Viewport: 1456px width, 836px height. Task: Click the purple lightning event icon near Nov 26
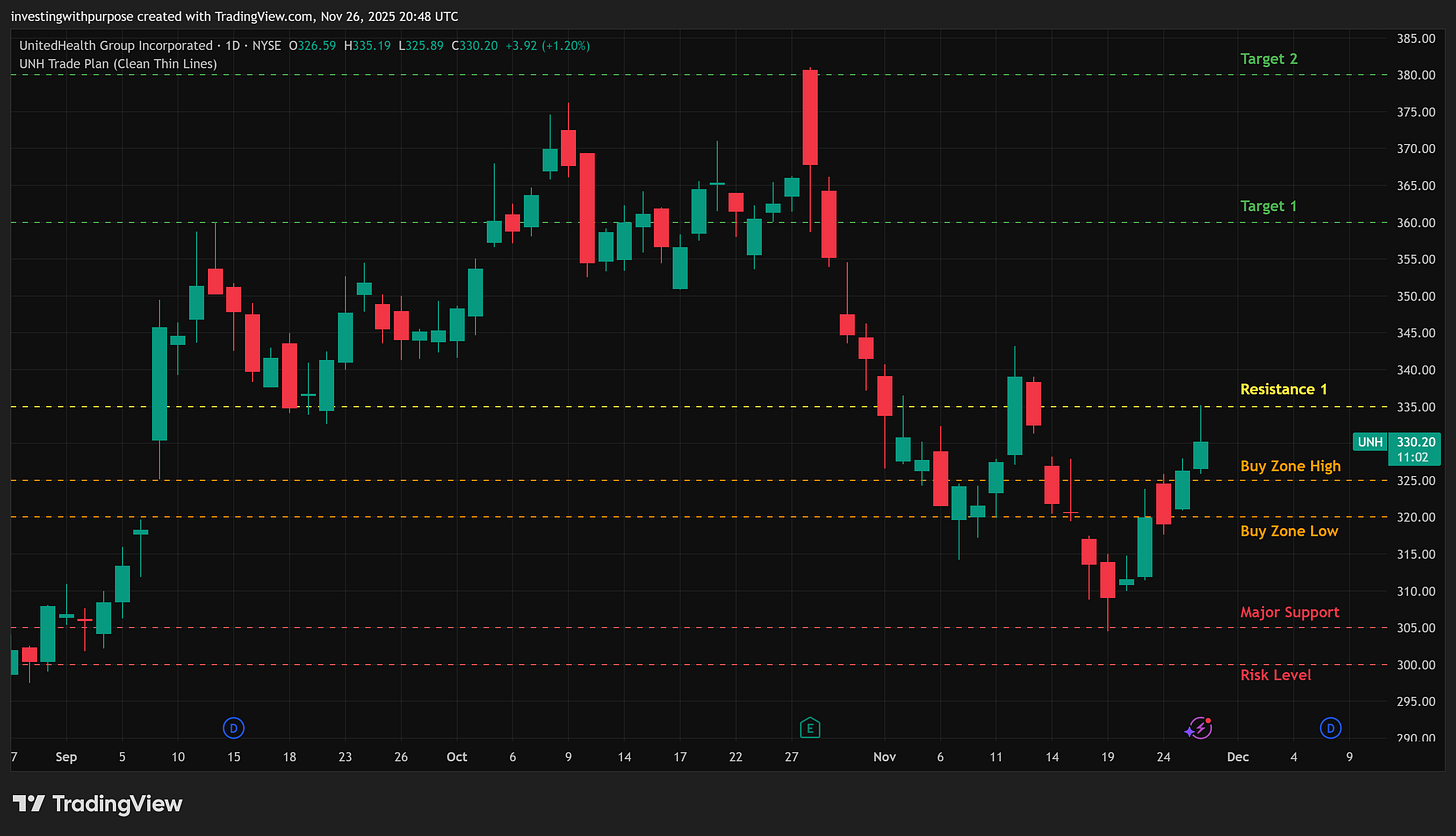[x=1199, y=728]
